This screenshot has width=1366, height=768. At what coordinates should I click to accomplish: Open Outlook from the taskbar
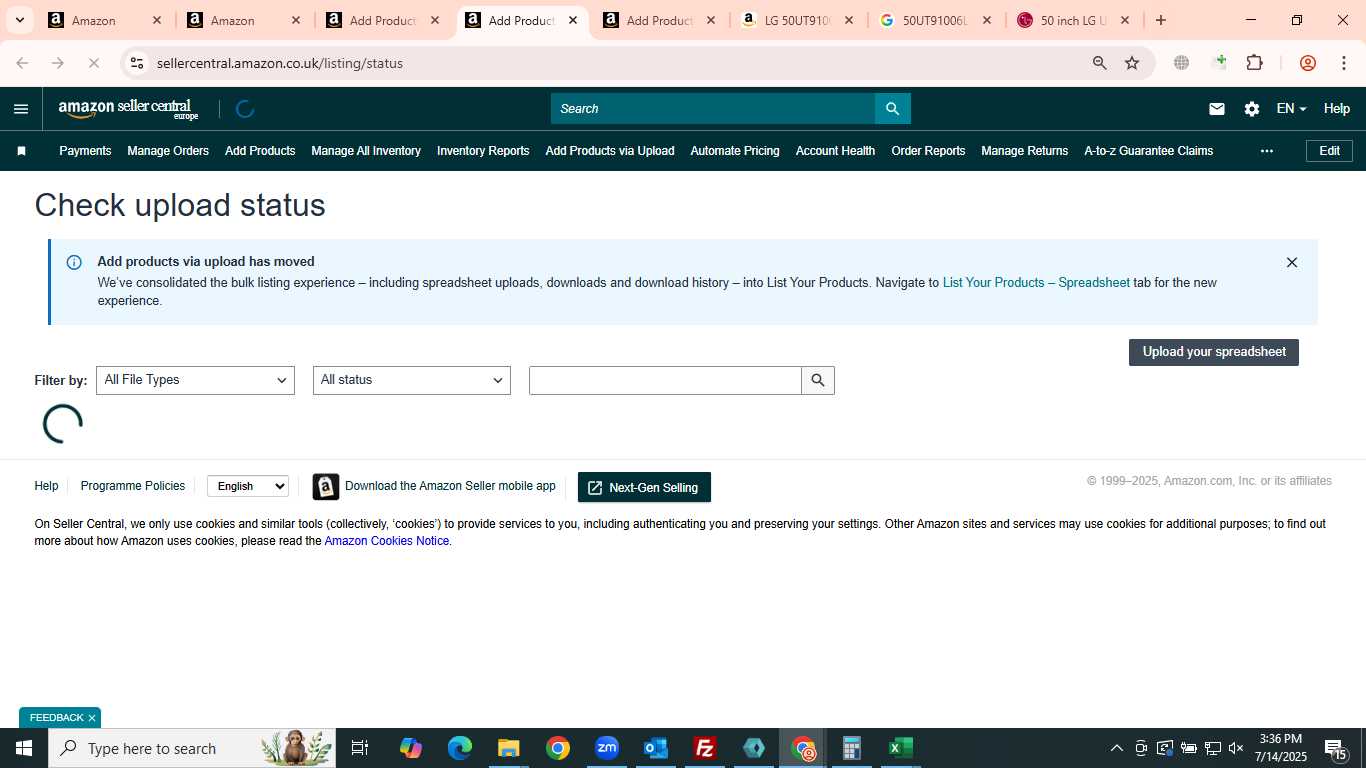click(656, 748)
